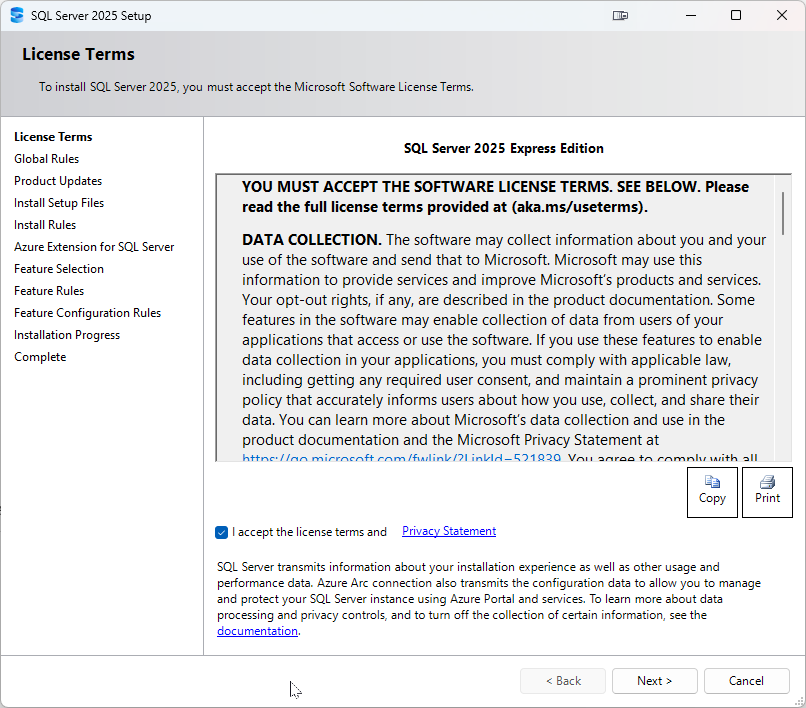Select Install Setup Files step

coord(59,203)
